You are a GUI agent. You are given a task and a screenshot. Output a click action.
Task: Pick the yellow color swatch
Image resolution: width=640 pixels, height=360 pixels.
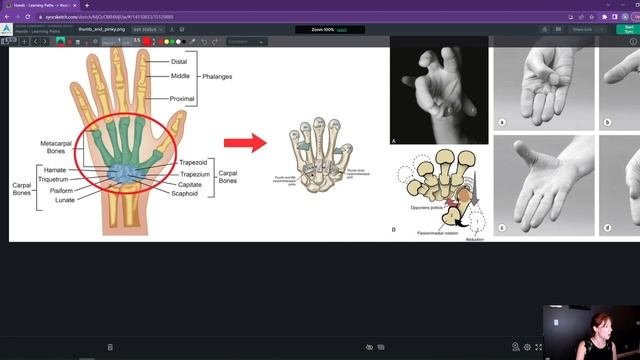167,42
